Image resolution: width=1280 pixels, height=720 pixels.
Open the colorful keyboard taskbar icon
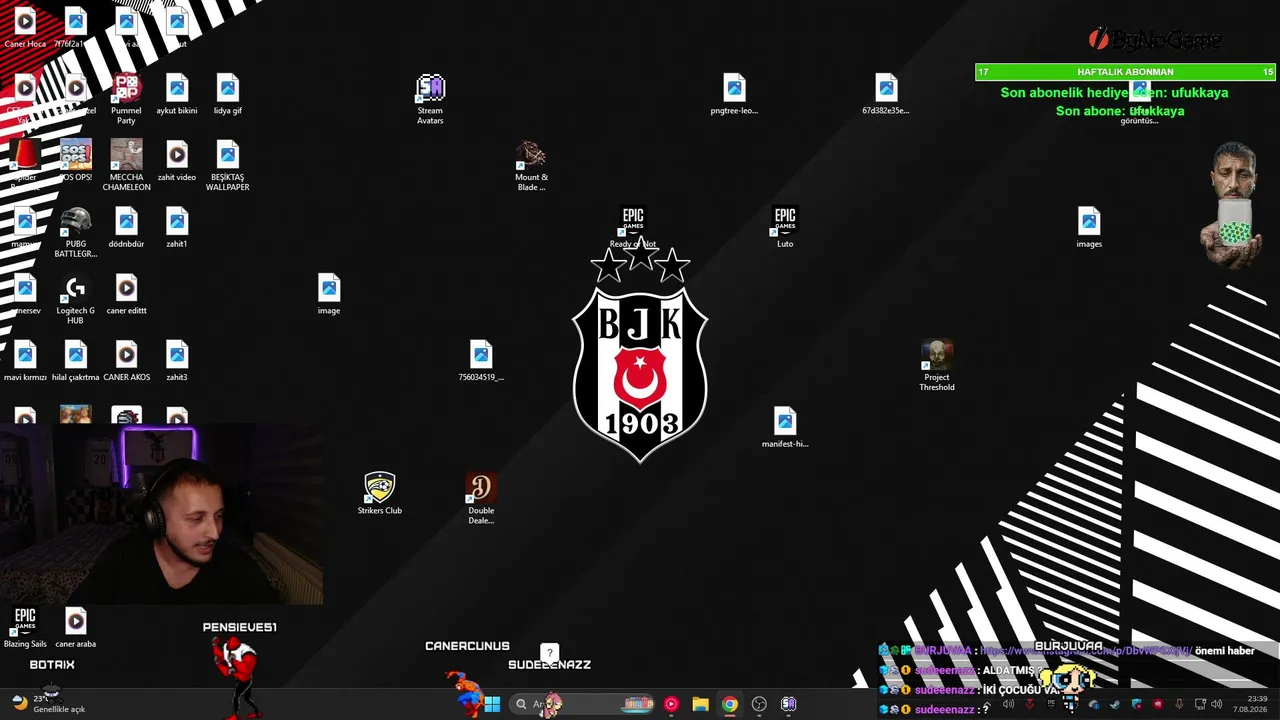tap(638, 704)
